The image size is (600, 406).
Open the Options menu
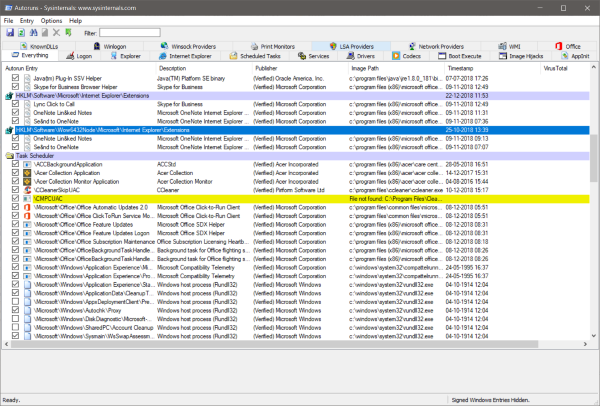pyautogui.click(x=51, y=21)
